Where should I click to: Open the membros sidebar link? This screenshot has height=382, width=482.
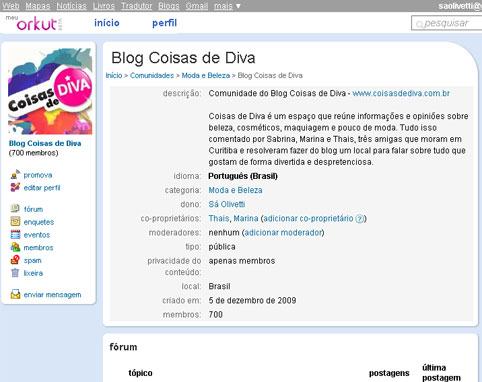[x=38, y=247]
